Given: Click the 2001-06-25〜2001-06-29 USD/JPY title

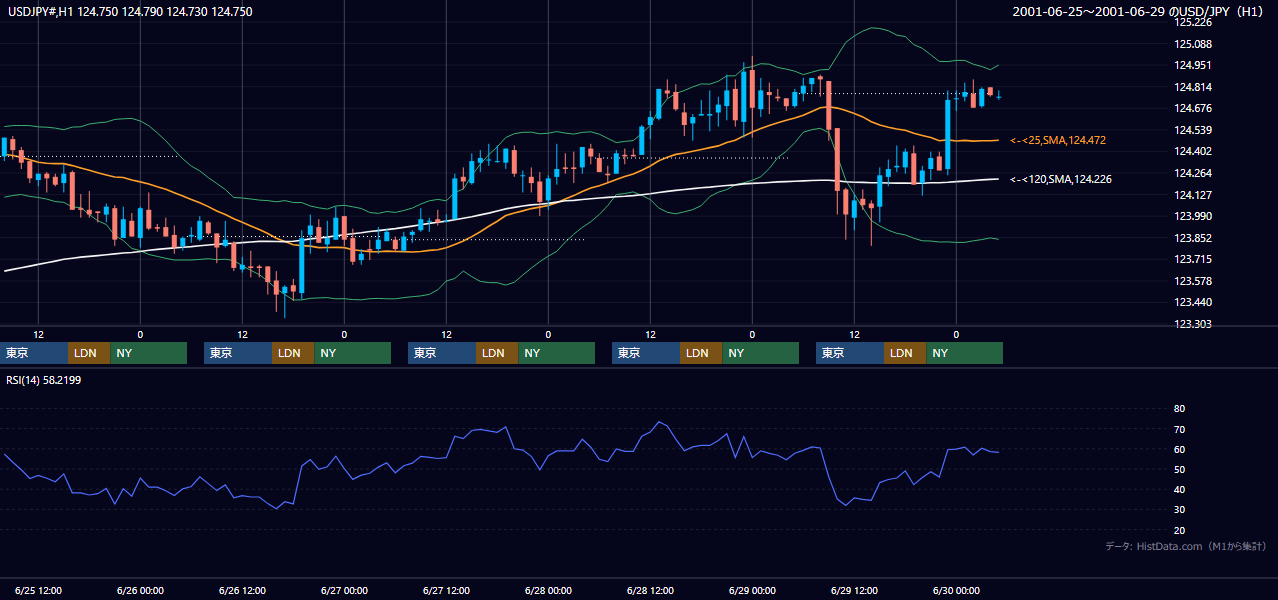Looking at the screenshot, I should pos(1139,11).
